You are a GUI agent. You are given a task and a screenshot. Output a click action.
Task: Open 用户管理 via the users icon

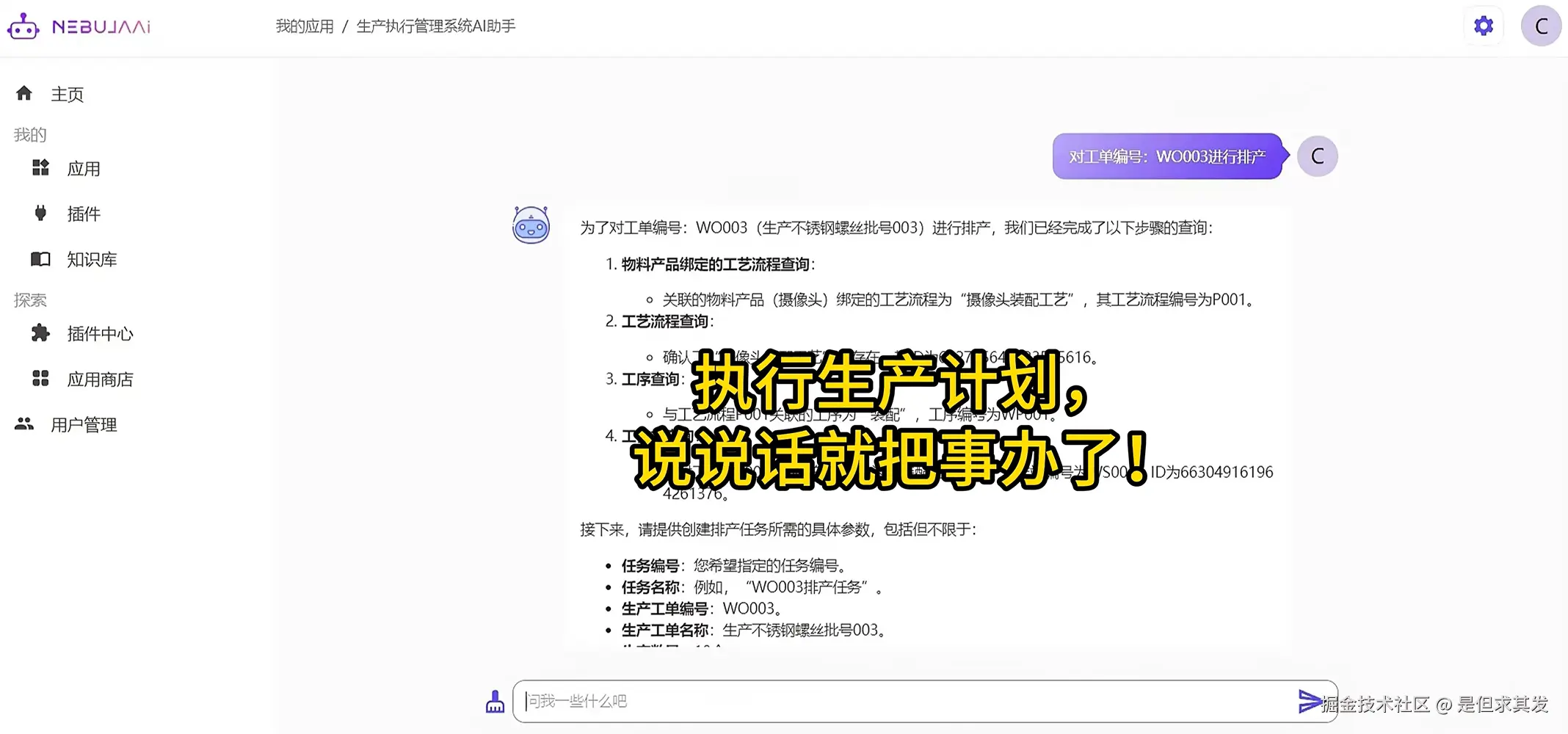point(23,424)
